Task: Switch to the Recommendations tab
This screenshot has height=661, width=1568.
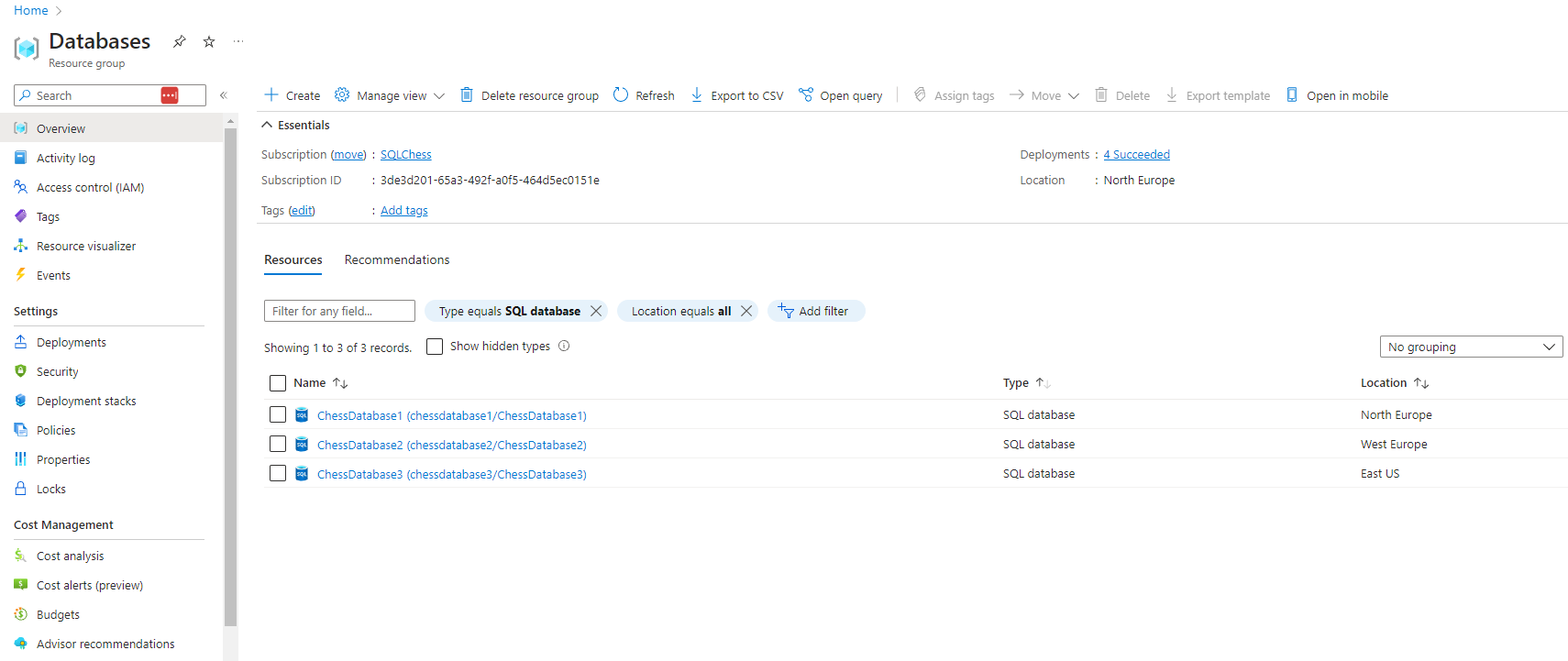Action: pyautogui.click(x=397, y=259)
